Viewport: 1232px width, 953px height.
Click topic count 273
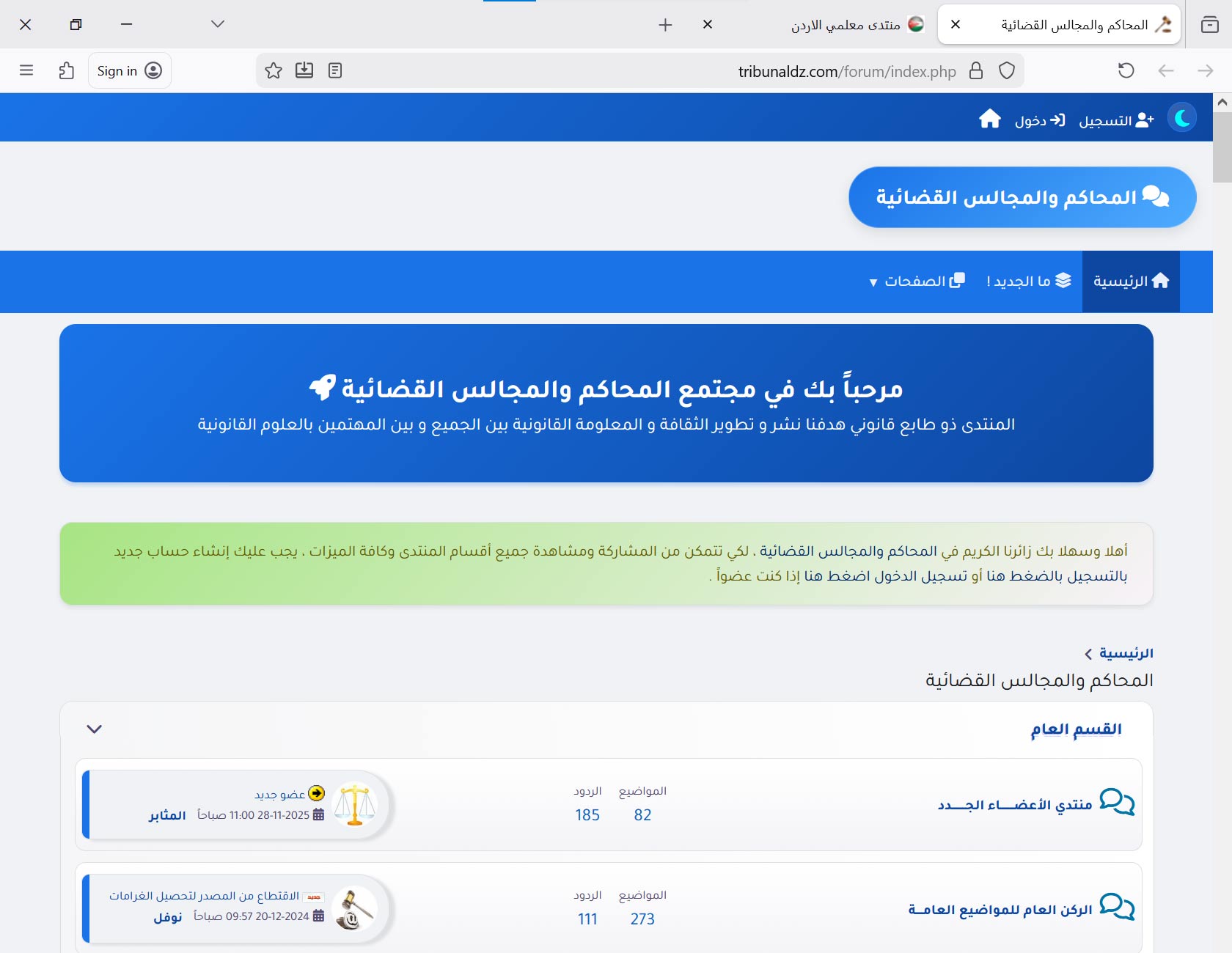(642, 919)
